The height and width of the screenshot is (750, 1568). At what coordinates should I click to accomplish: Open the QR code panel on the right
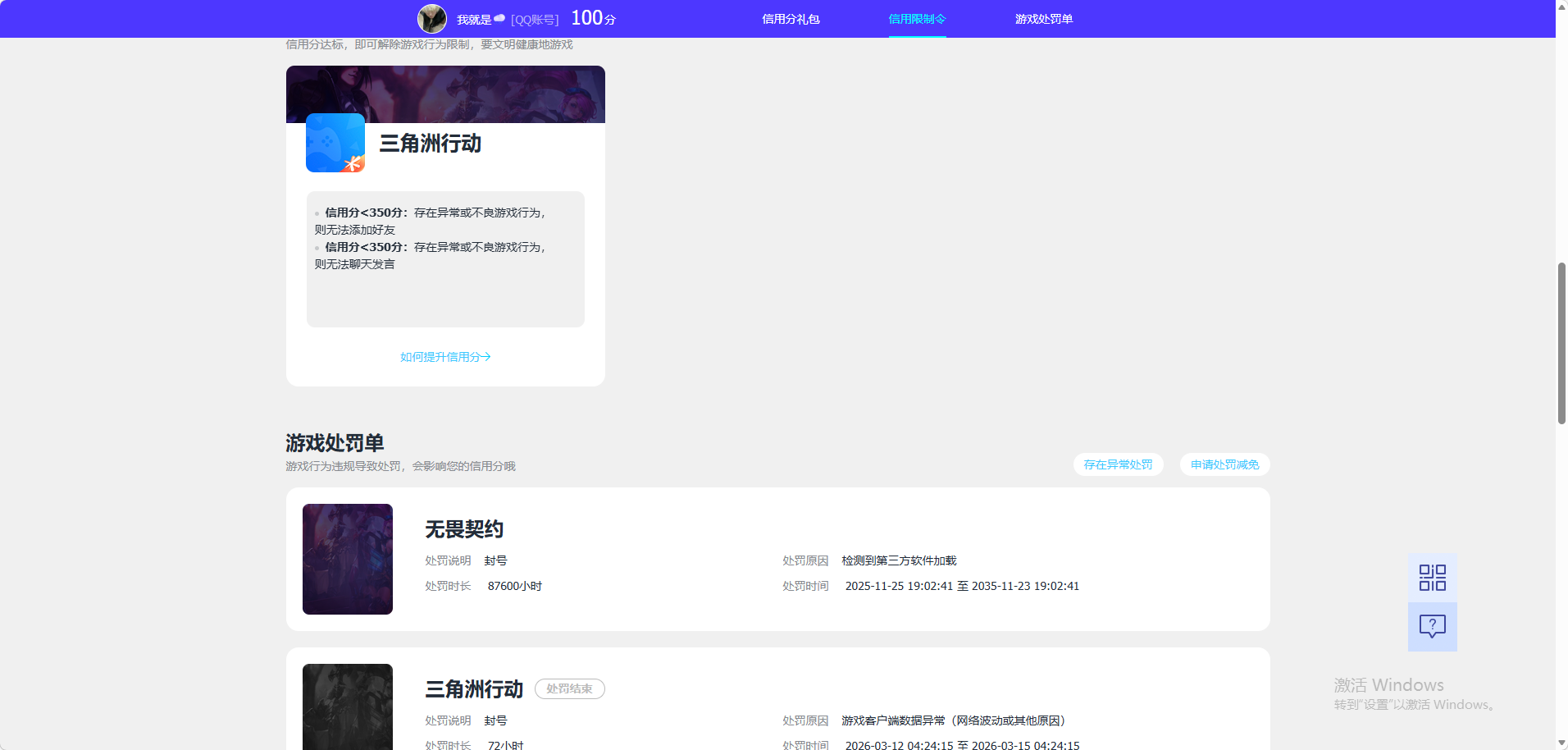(x=1432, y=577)
